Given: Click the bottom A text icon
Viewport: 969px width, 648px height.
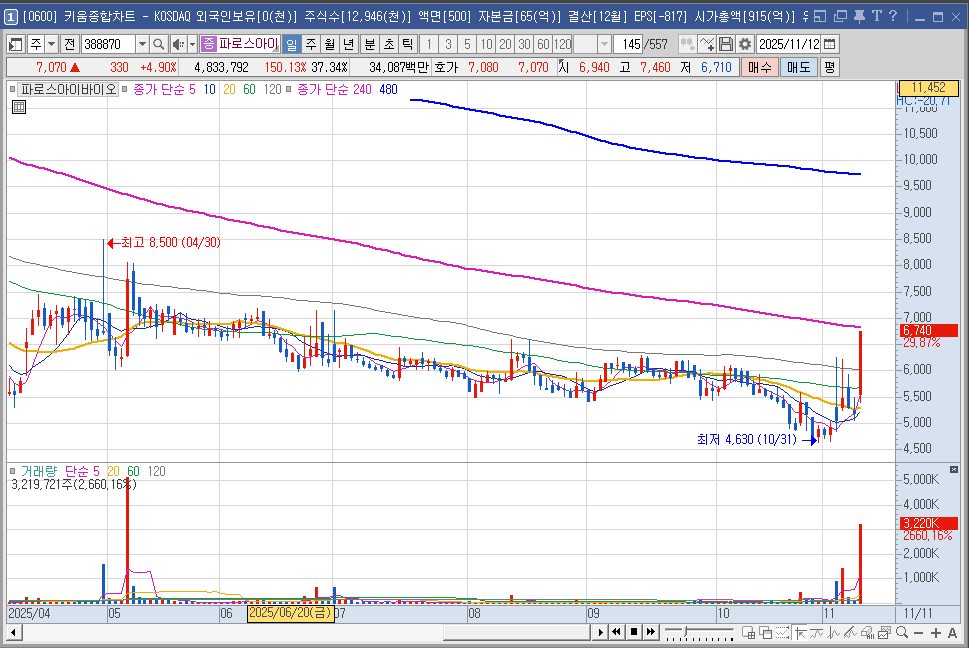Looking at the screenshot, I should (952, 633).
